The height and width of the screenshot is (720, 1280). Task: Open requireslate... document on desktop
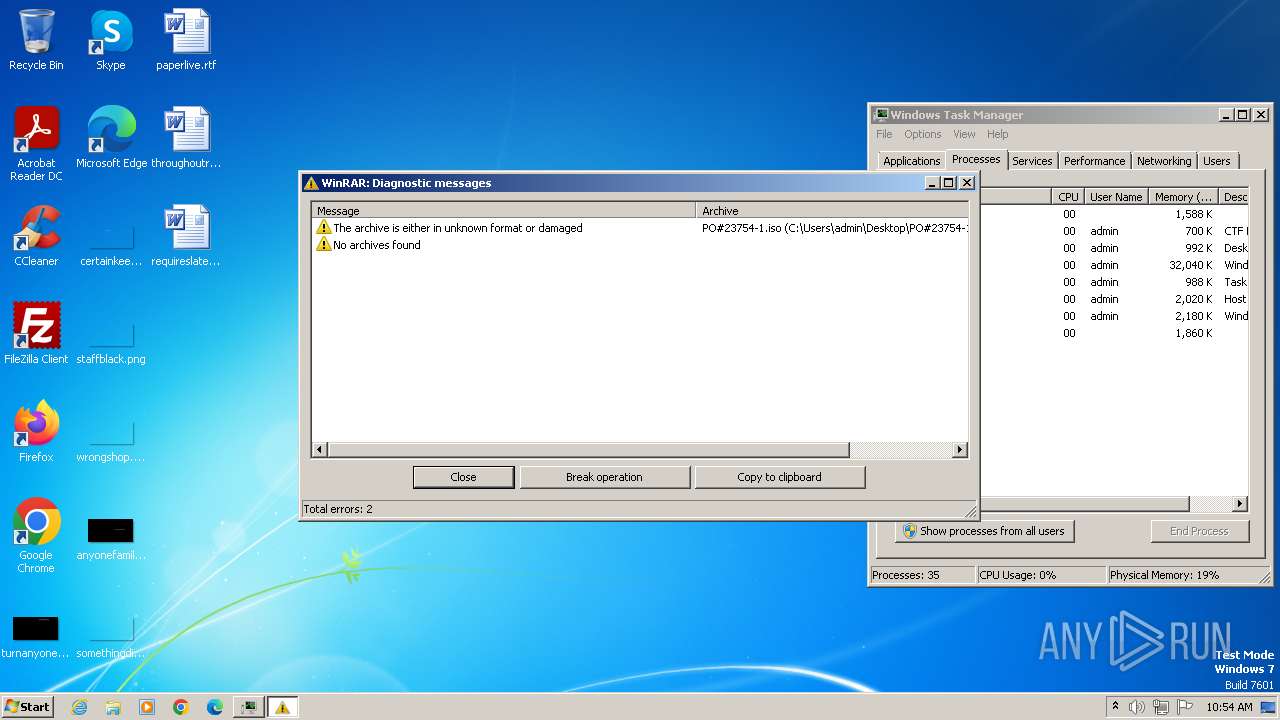pos(186,237)
